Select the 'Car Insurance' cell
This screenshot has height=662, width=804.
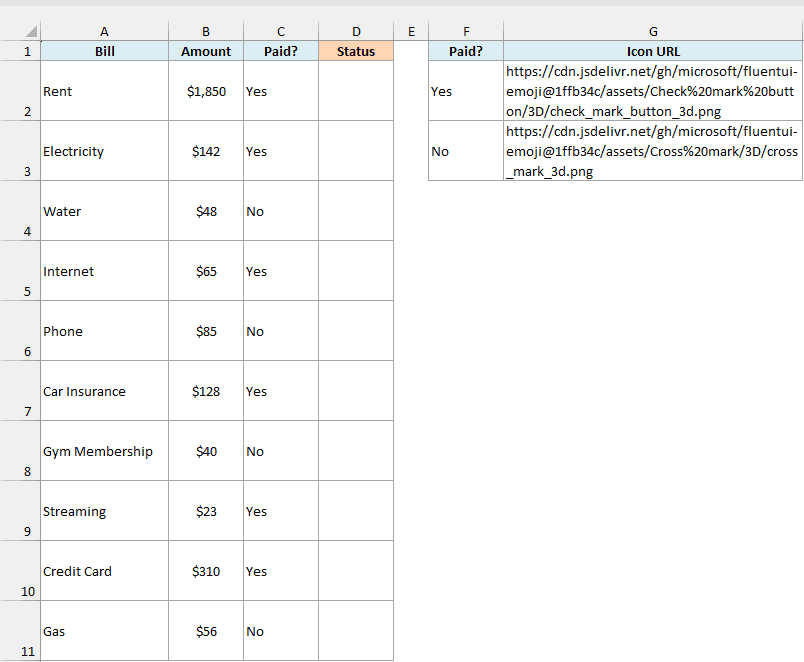105,391
